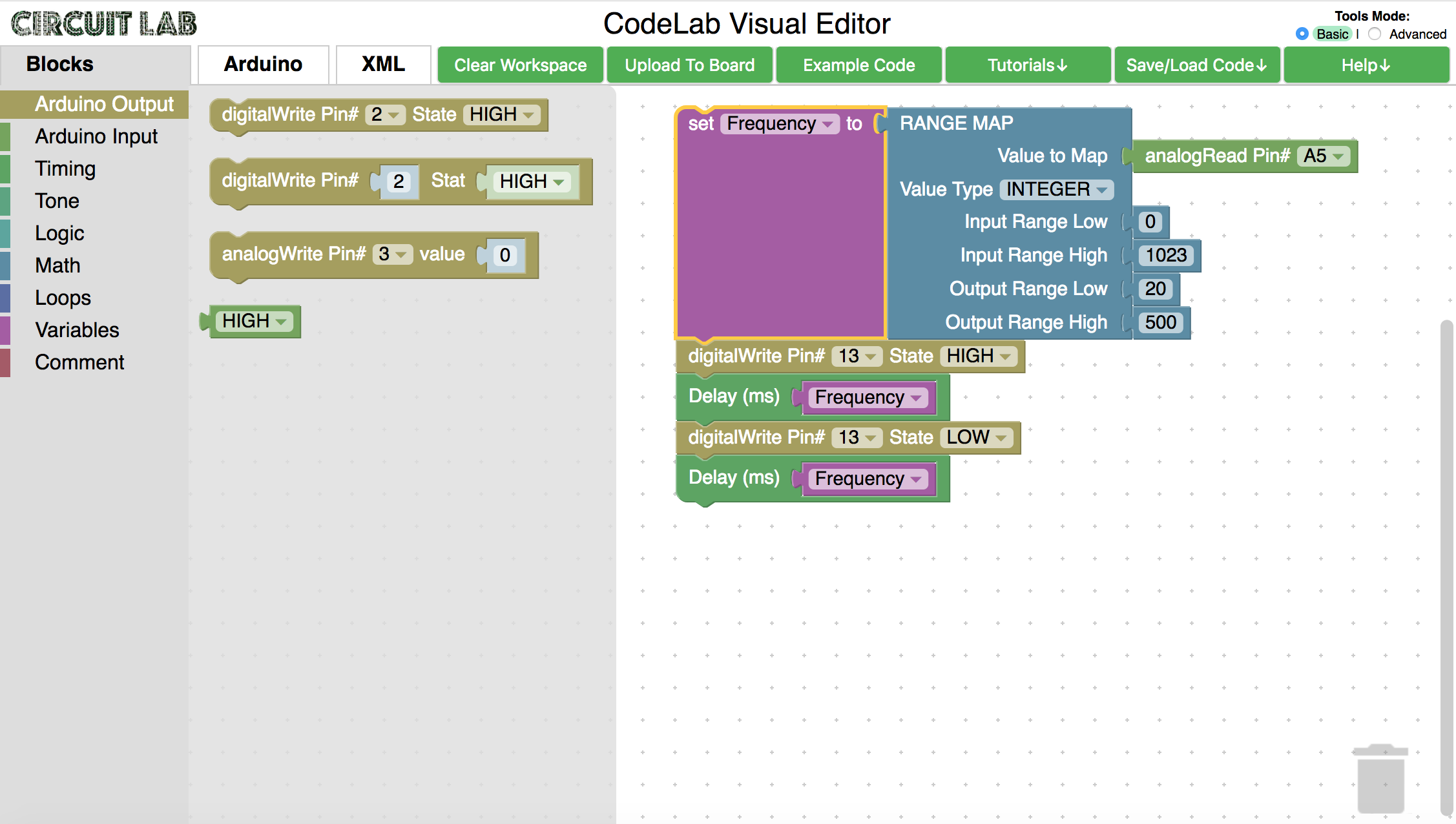Open the Frequency variable dropdown in set block
1456x824 pixels.
click(780, 123)
